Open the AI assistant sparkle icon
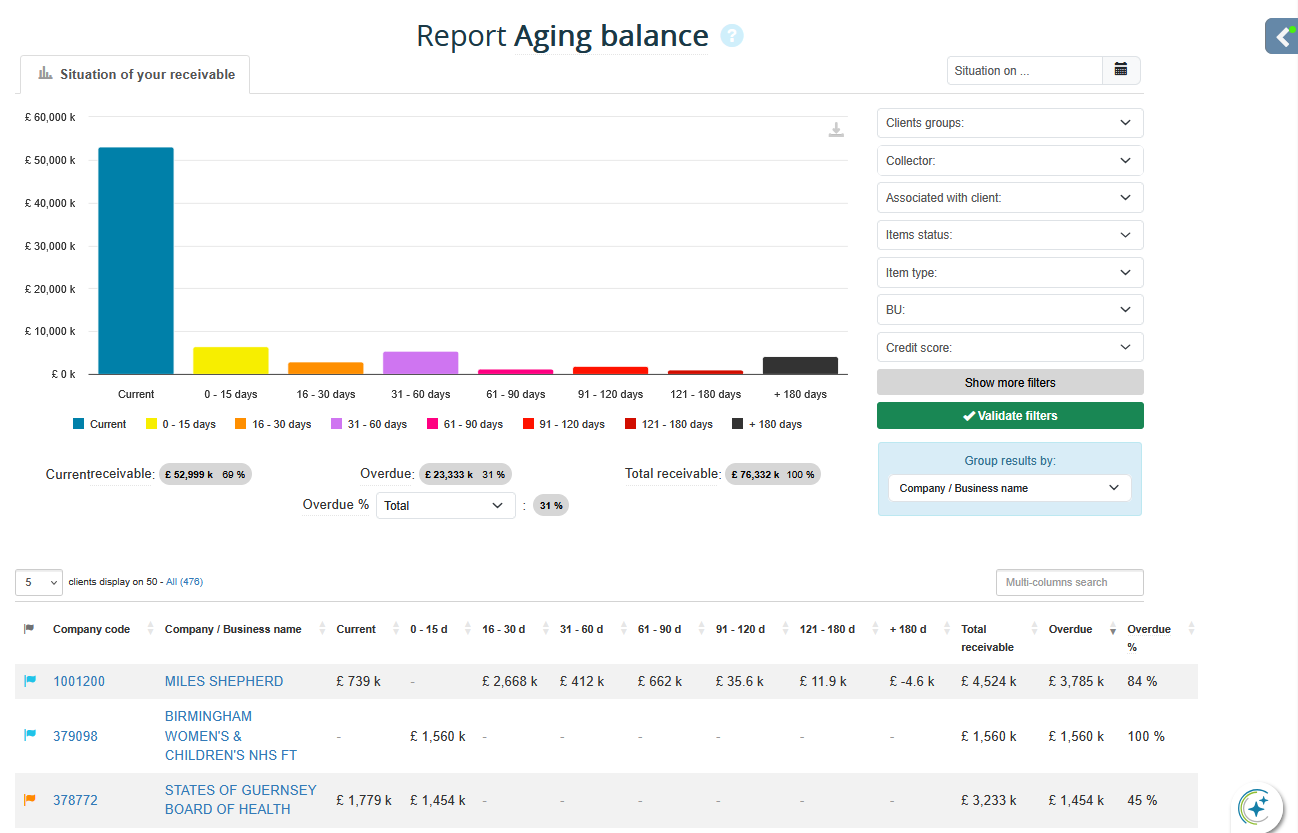1298x833 pixels. coord(1258,806)
